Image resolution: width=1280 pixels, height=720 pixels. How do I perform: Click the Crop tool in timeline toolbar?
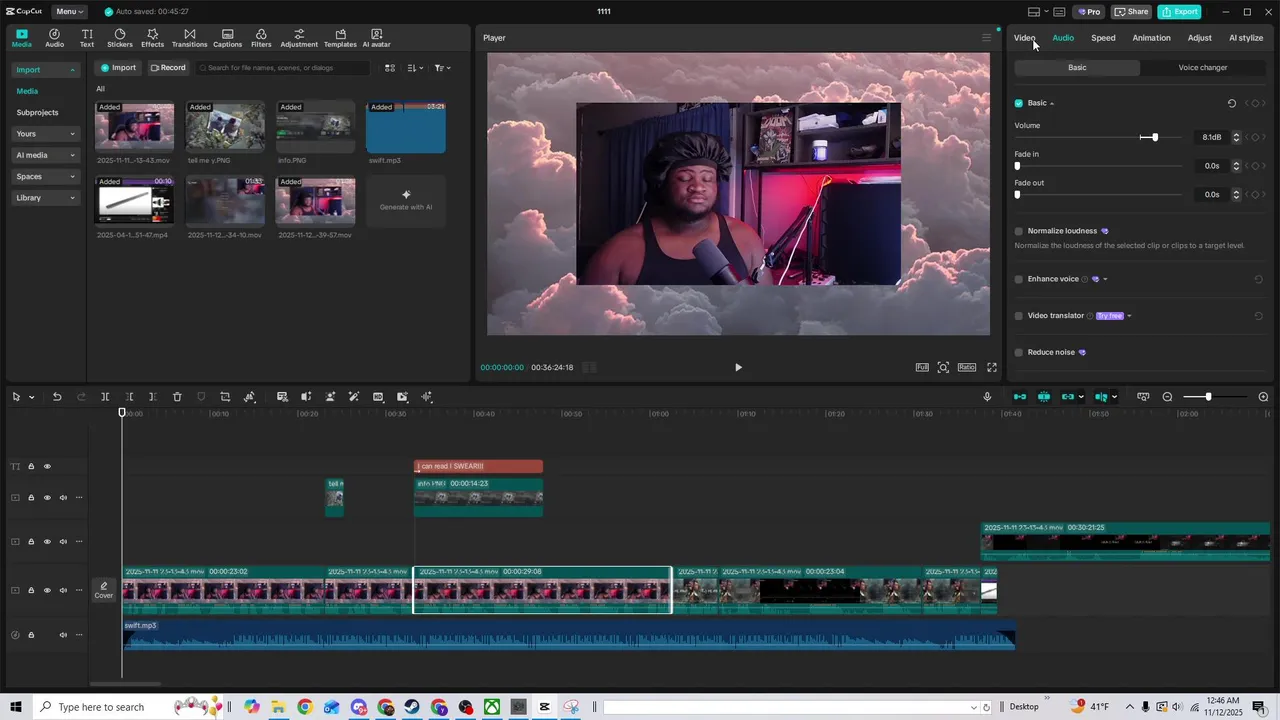tap(225, 397)
